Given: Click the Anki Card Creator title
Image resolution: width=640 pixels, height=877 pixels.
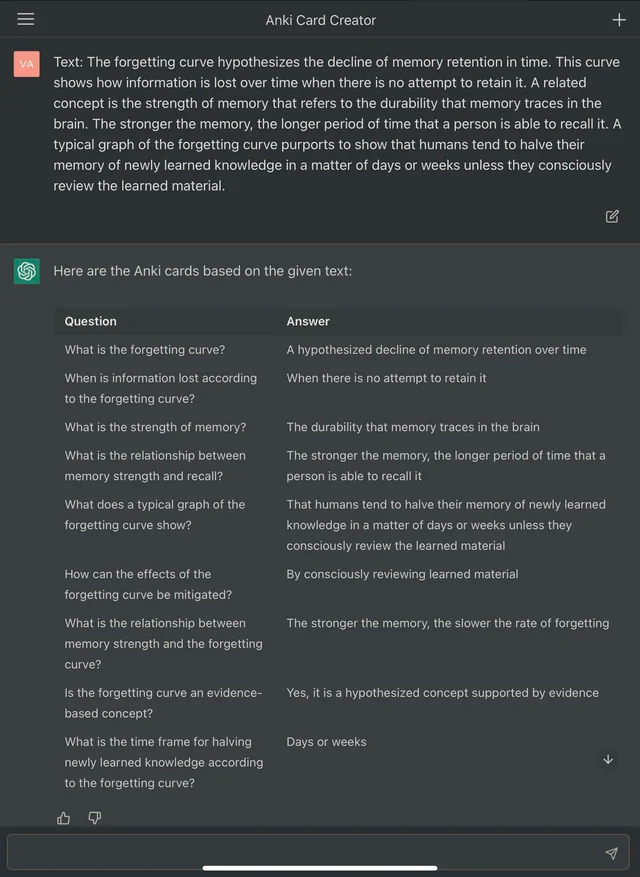Looking at the screenshot, I should [321, 20].
